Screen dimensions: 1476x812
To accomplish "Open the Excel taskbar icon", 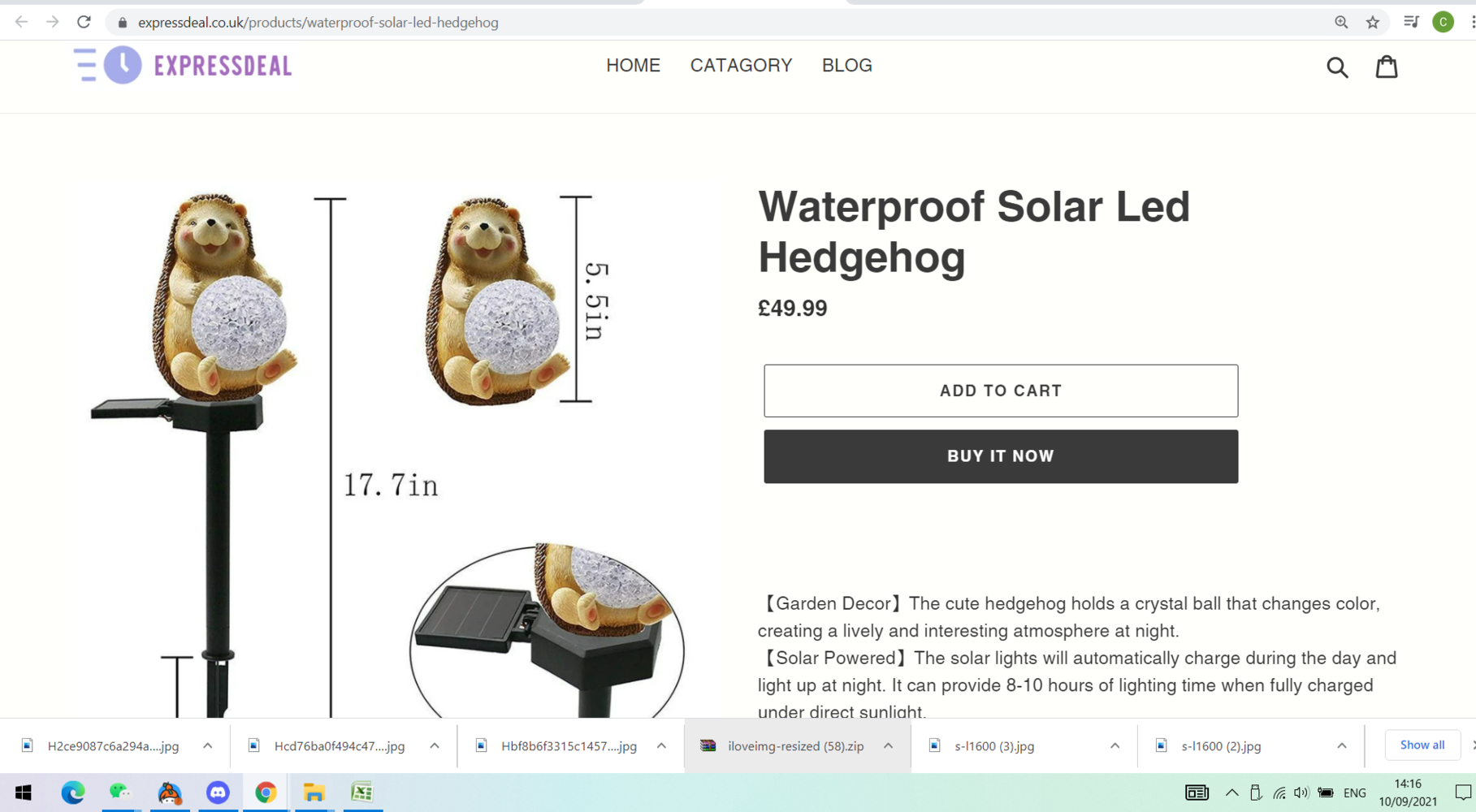I will [362, 793].
